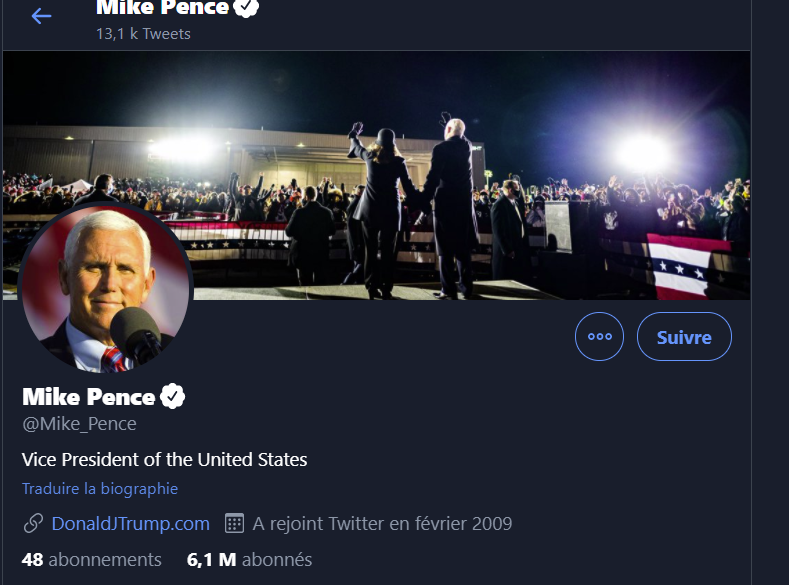Click the Traduire la biographie link

100,489
